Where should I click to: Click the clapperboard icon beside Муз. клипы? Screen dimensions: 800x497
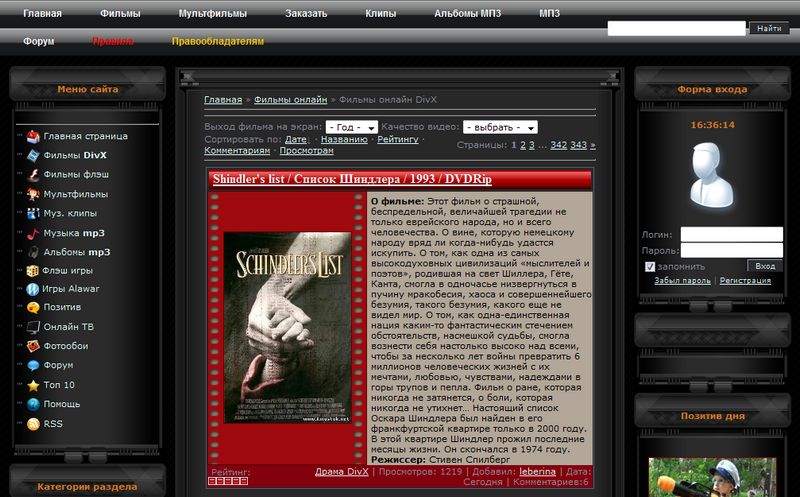[x=33, y=213]
